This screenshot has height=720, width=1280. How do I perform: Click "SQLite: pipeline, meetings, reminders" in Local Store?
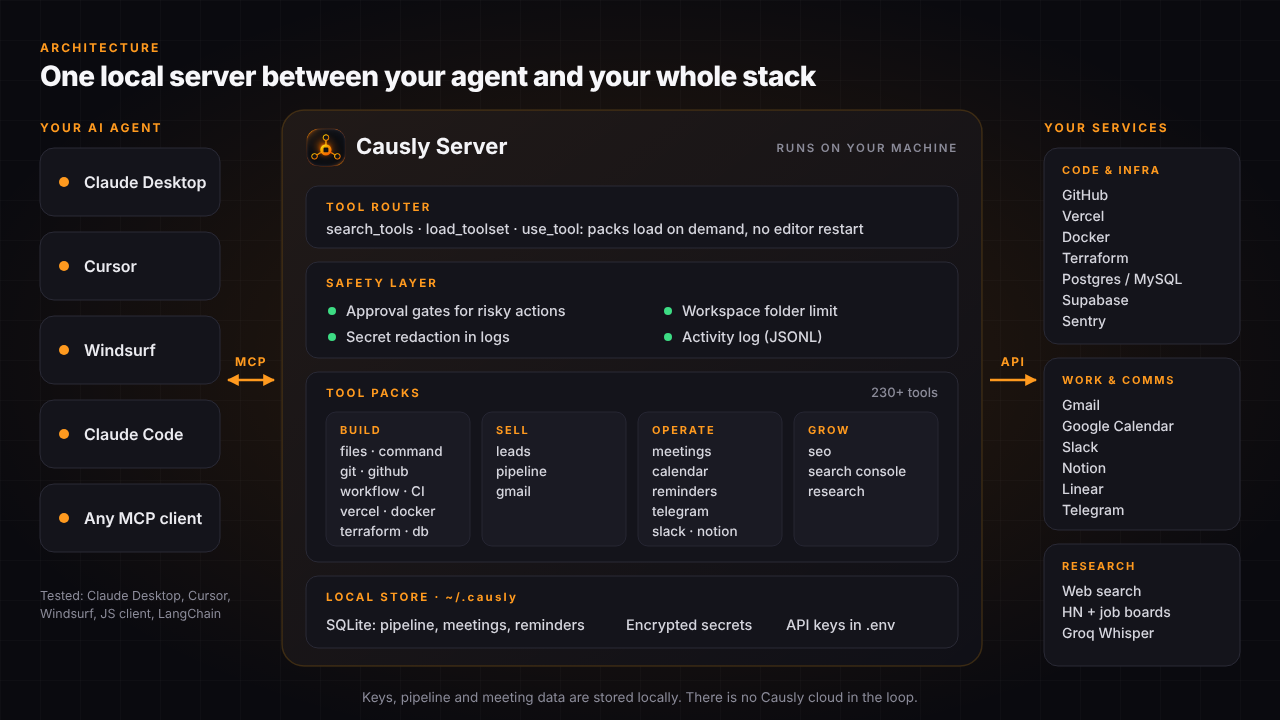coord(455,625)
